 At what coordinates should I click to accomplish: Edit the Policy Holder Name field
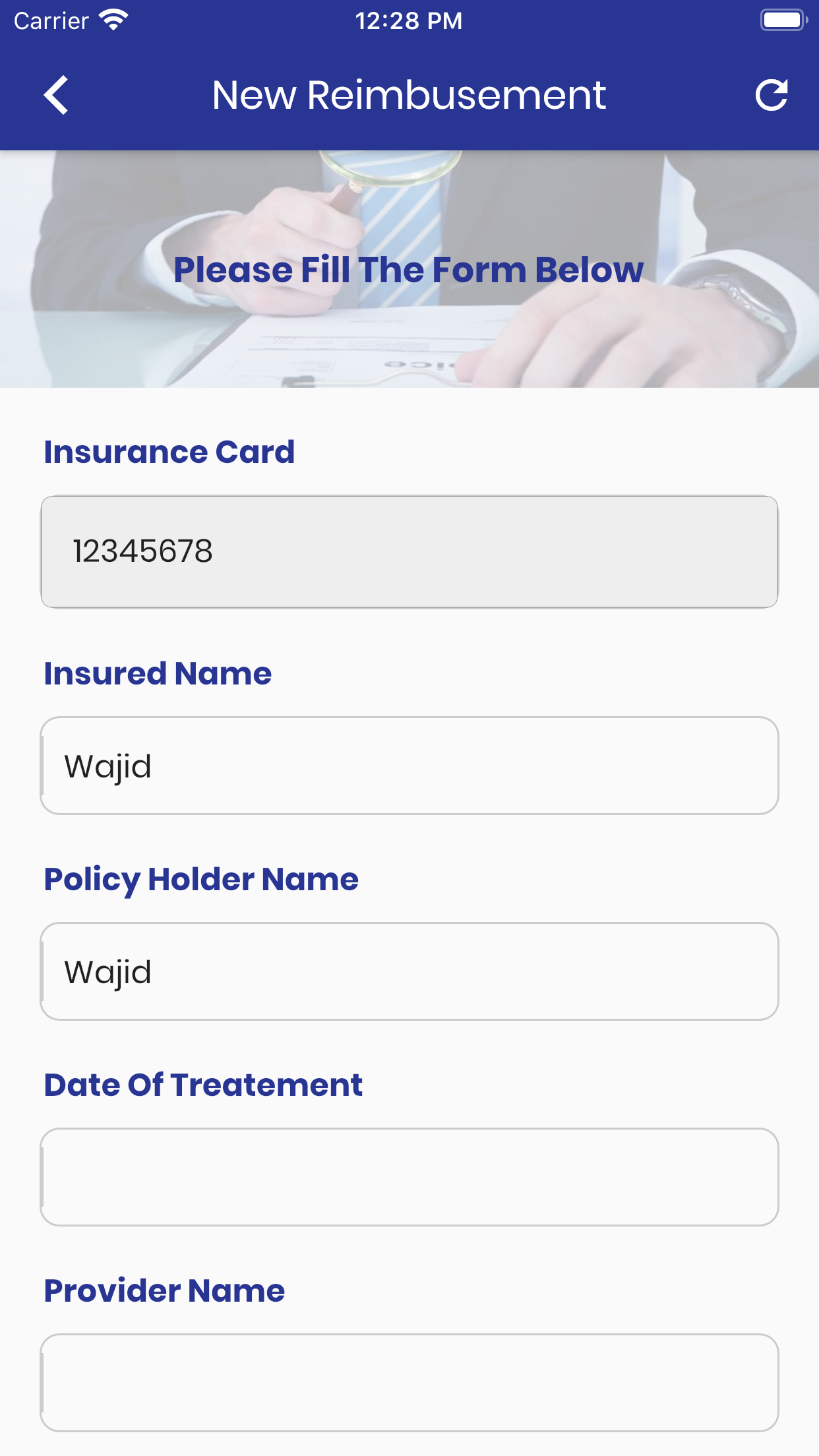409,971
